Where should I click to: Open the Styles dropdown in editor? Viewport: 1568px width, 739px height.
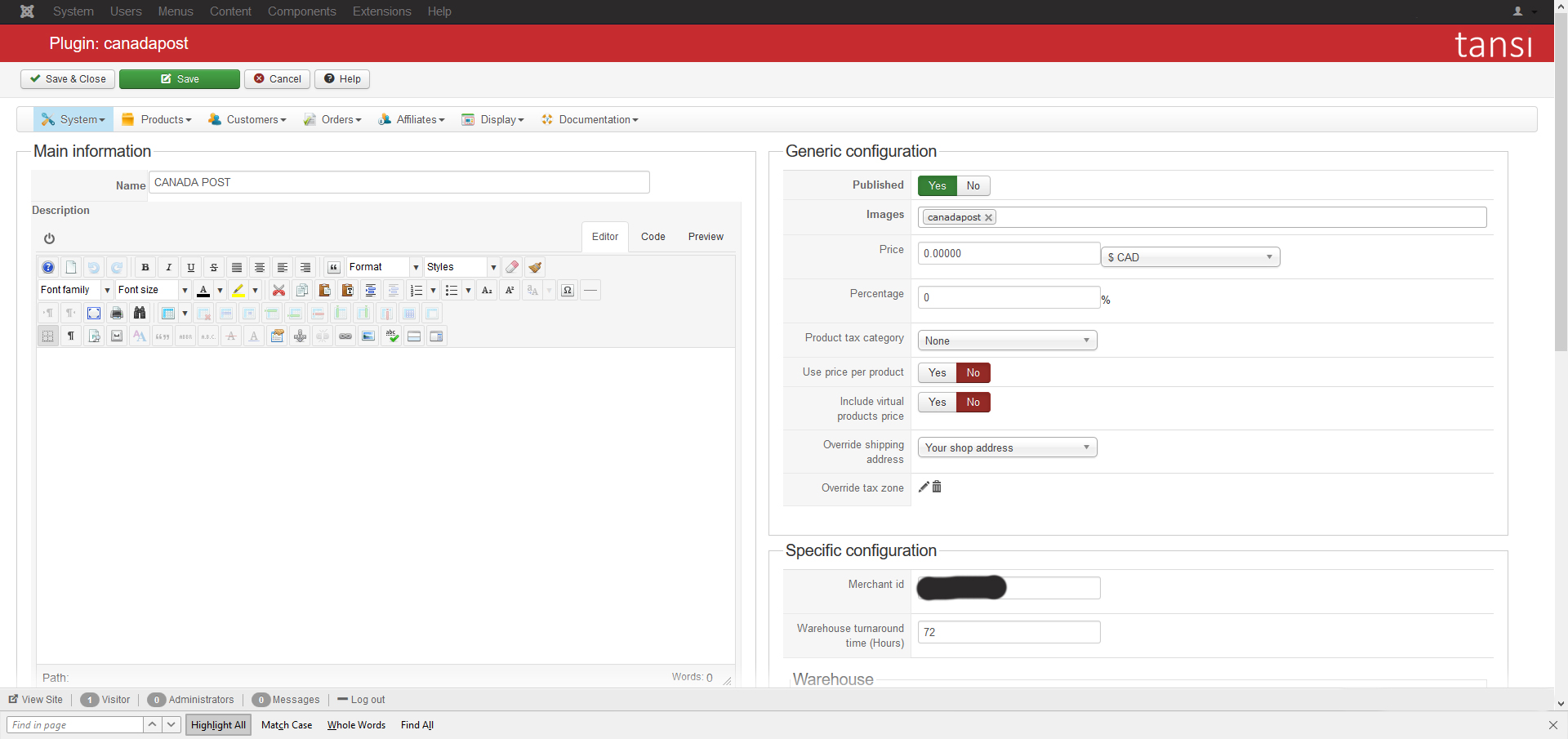tap(461, 267)
